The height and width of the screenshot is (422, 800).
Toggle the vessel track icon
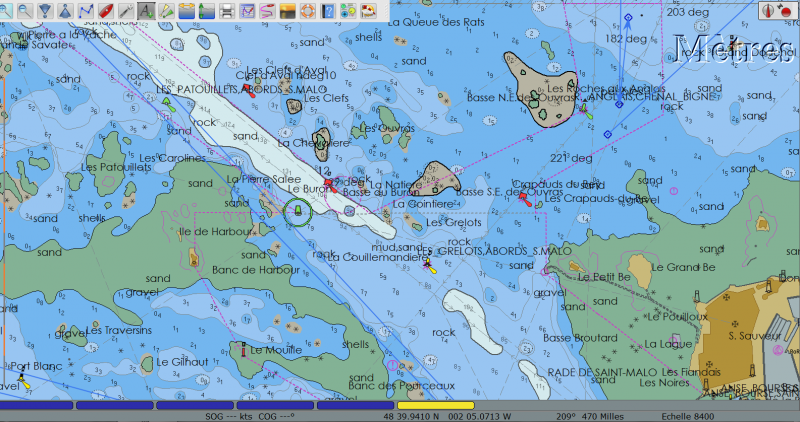pos(267,10)
